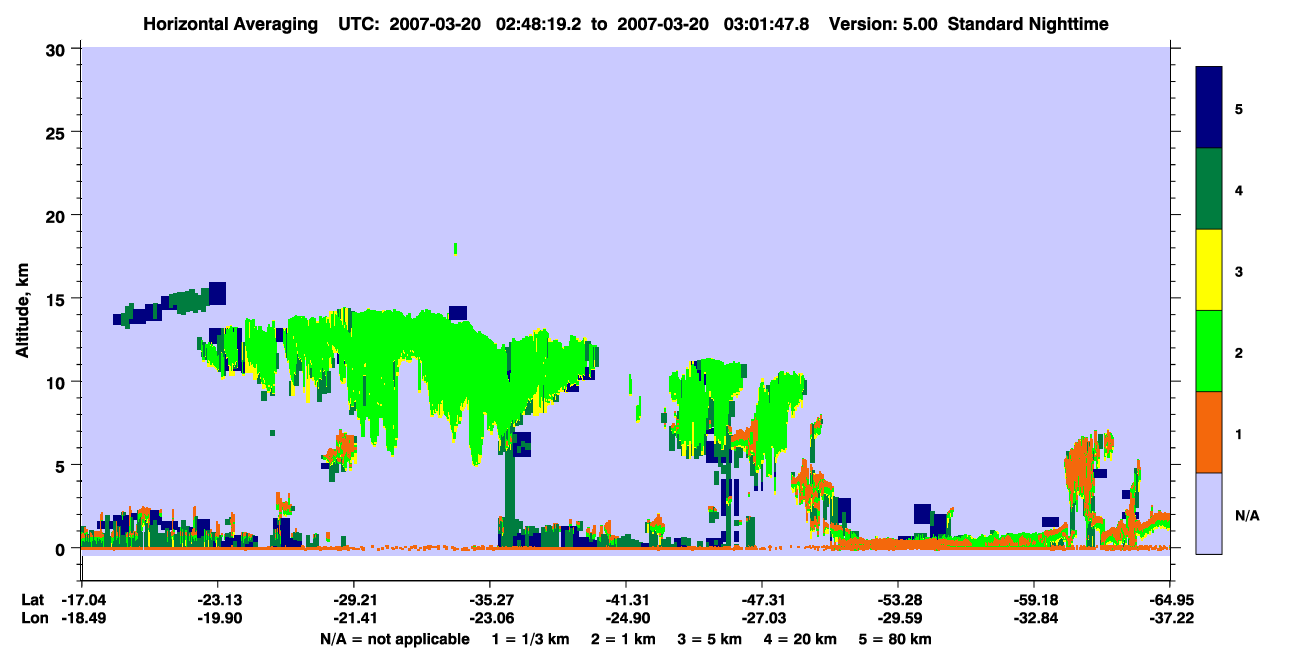Click latitude value -64.95

coord(1170,600)
